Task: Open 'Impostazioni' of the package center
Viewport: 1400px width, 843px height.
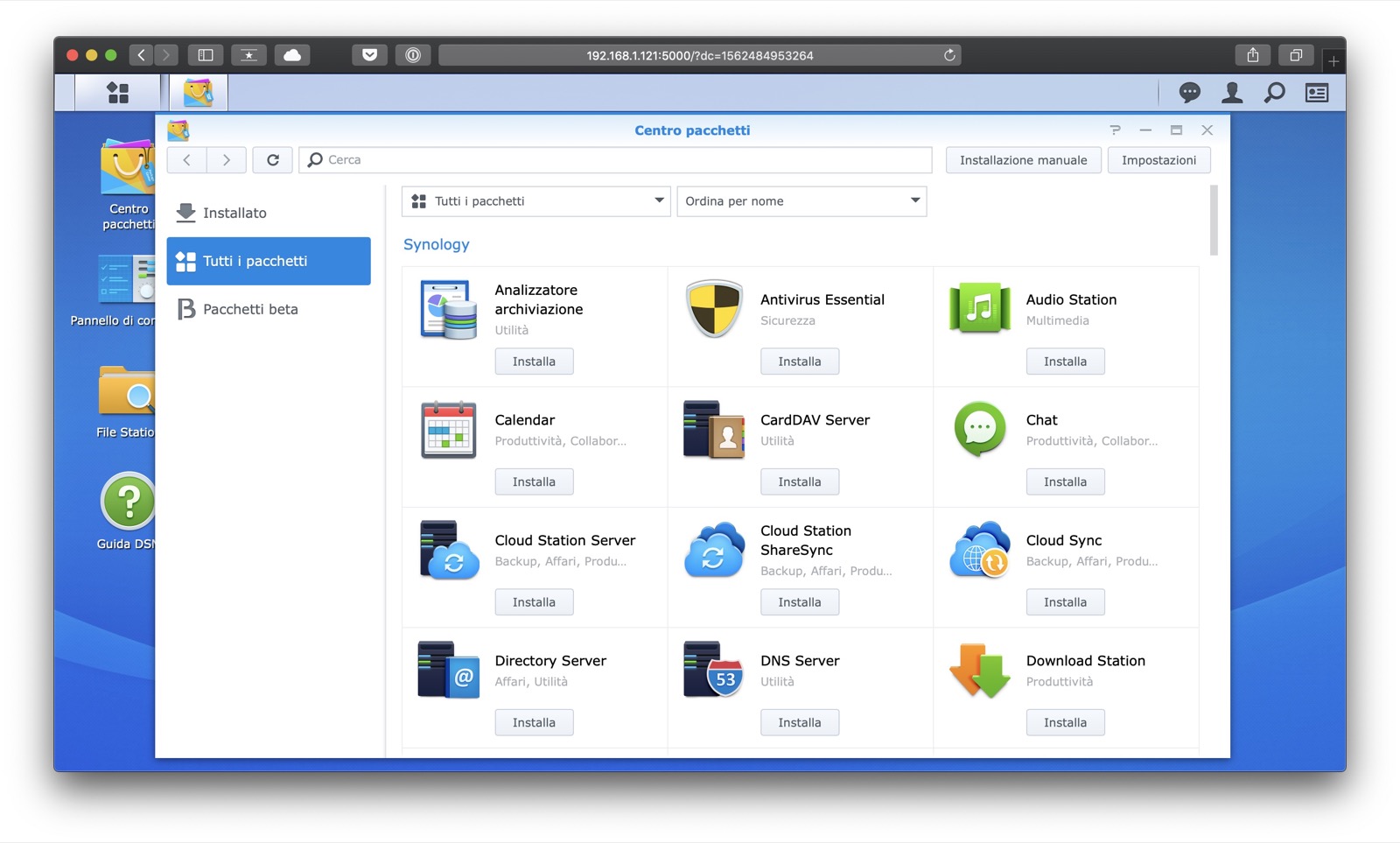Action: point(1158,160)
